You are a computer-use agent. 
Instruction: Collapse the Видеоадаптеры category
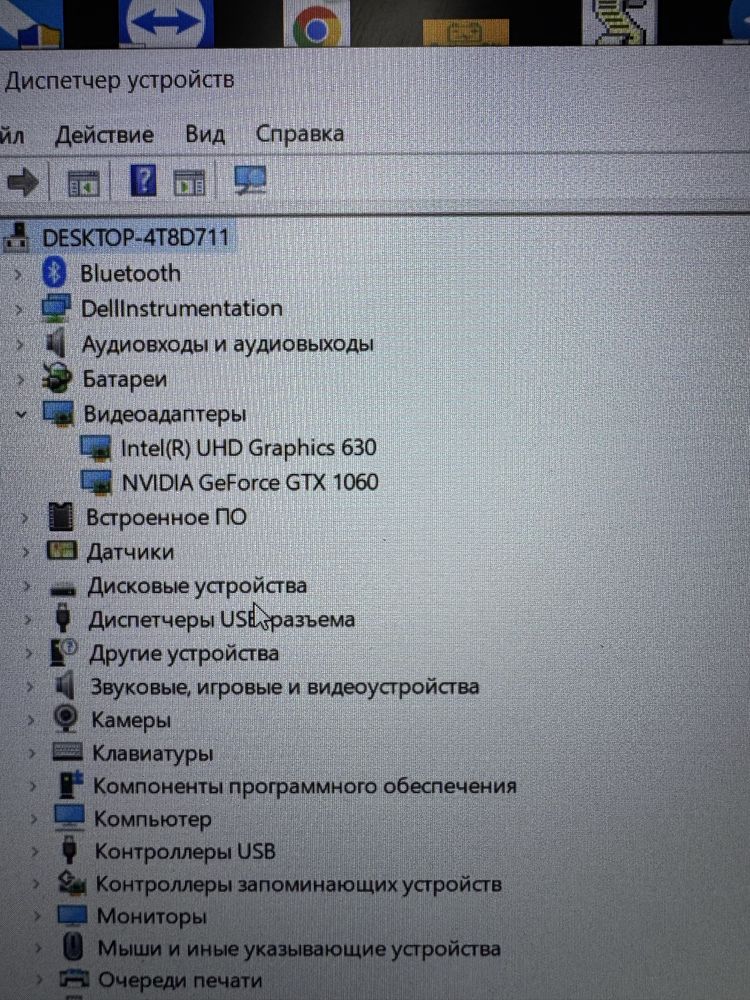[x=21, y=414]
